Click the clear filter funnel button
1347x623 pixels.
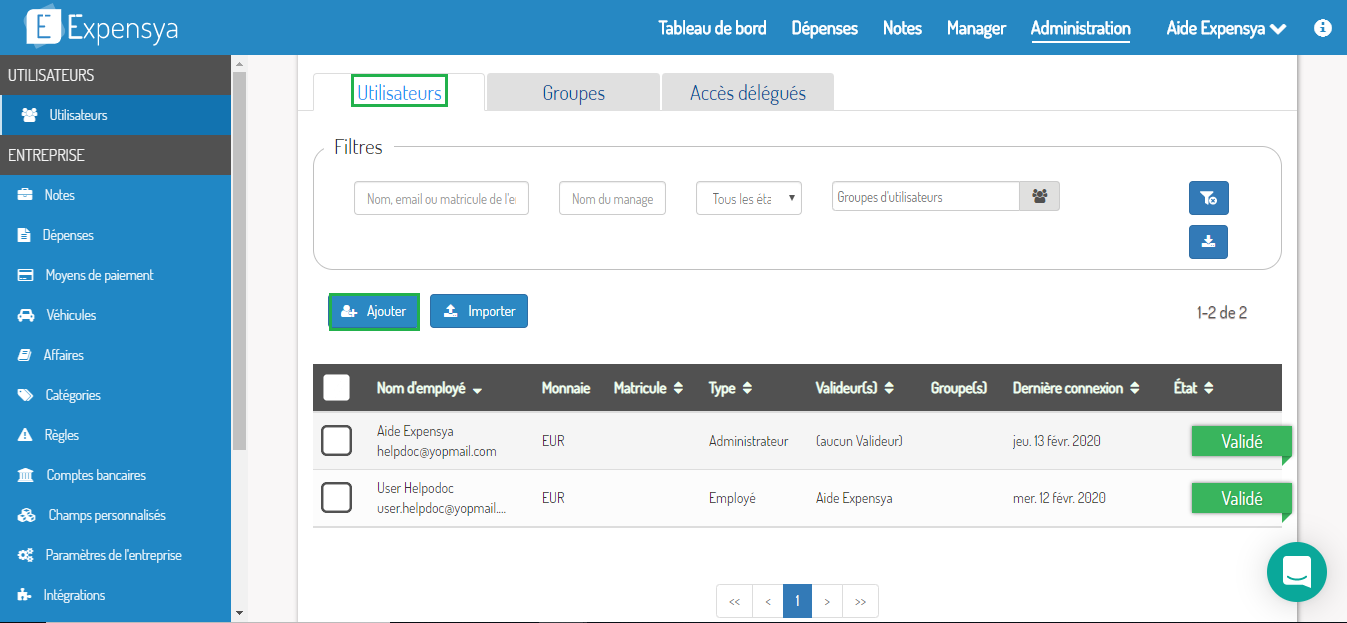point(1209,198)
